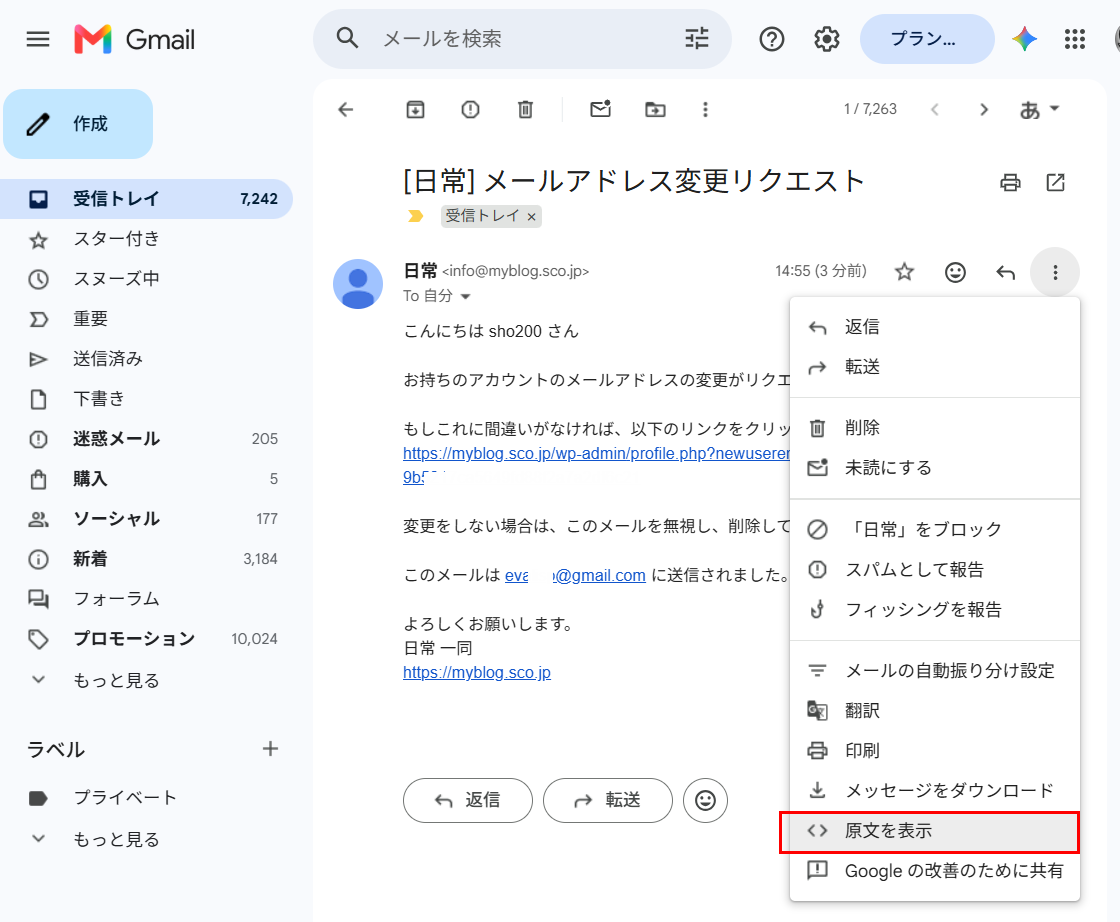Open toolbar more options three dots
The image size is (1120, 922).
coord(705,109)
